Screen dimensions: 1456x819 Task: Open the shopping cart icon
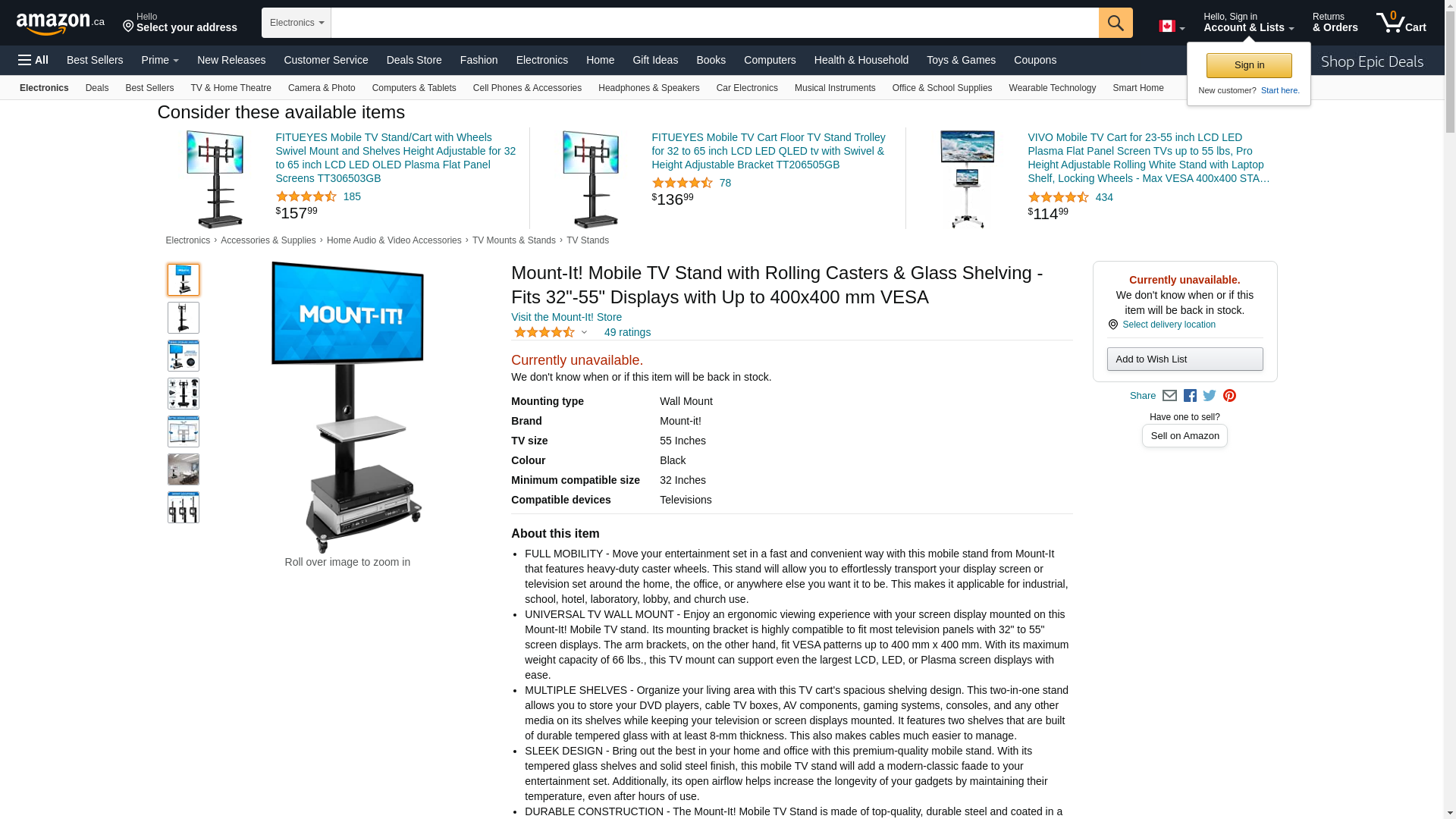point(1401,23)
